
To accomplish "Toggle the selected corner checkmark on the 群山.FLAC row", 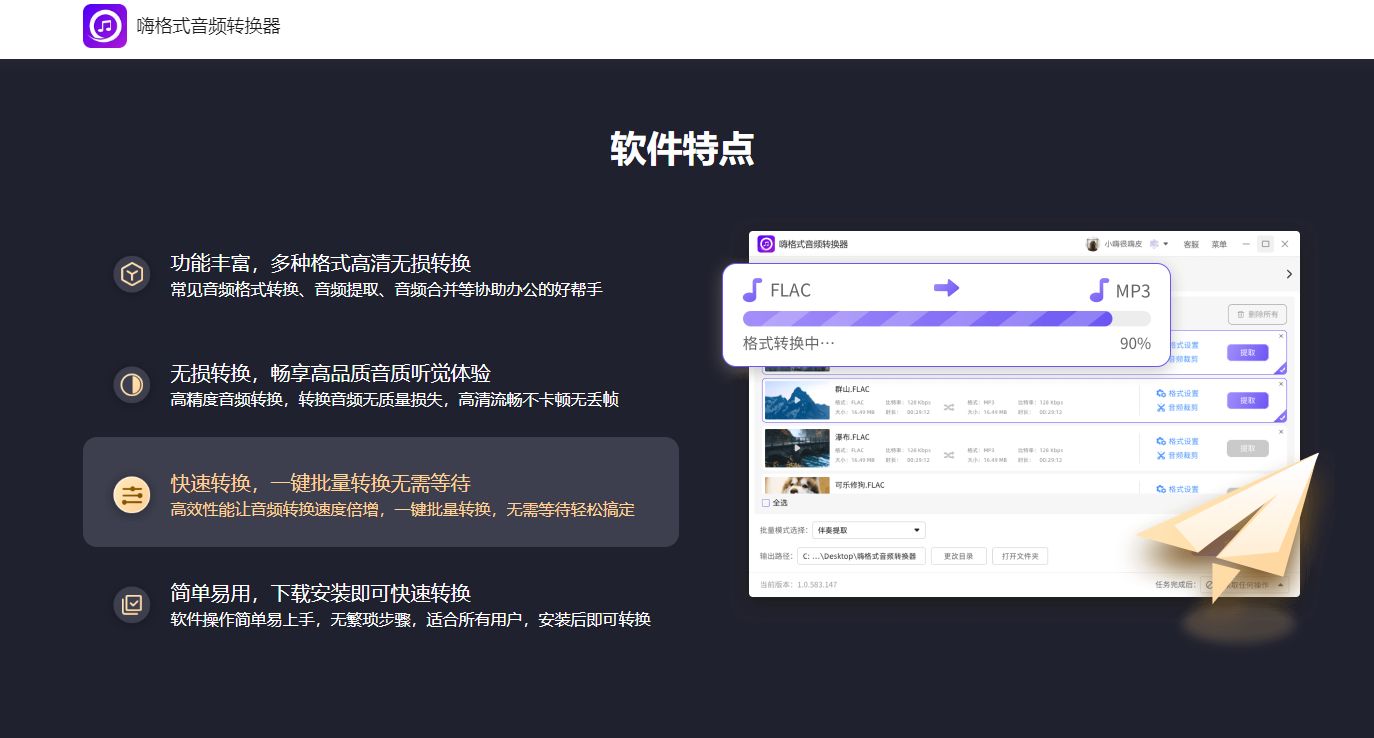I will 1280,416.
